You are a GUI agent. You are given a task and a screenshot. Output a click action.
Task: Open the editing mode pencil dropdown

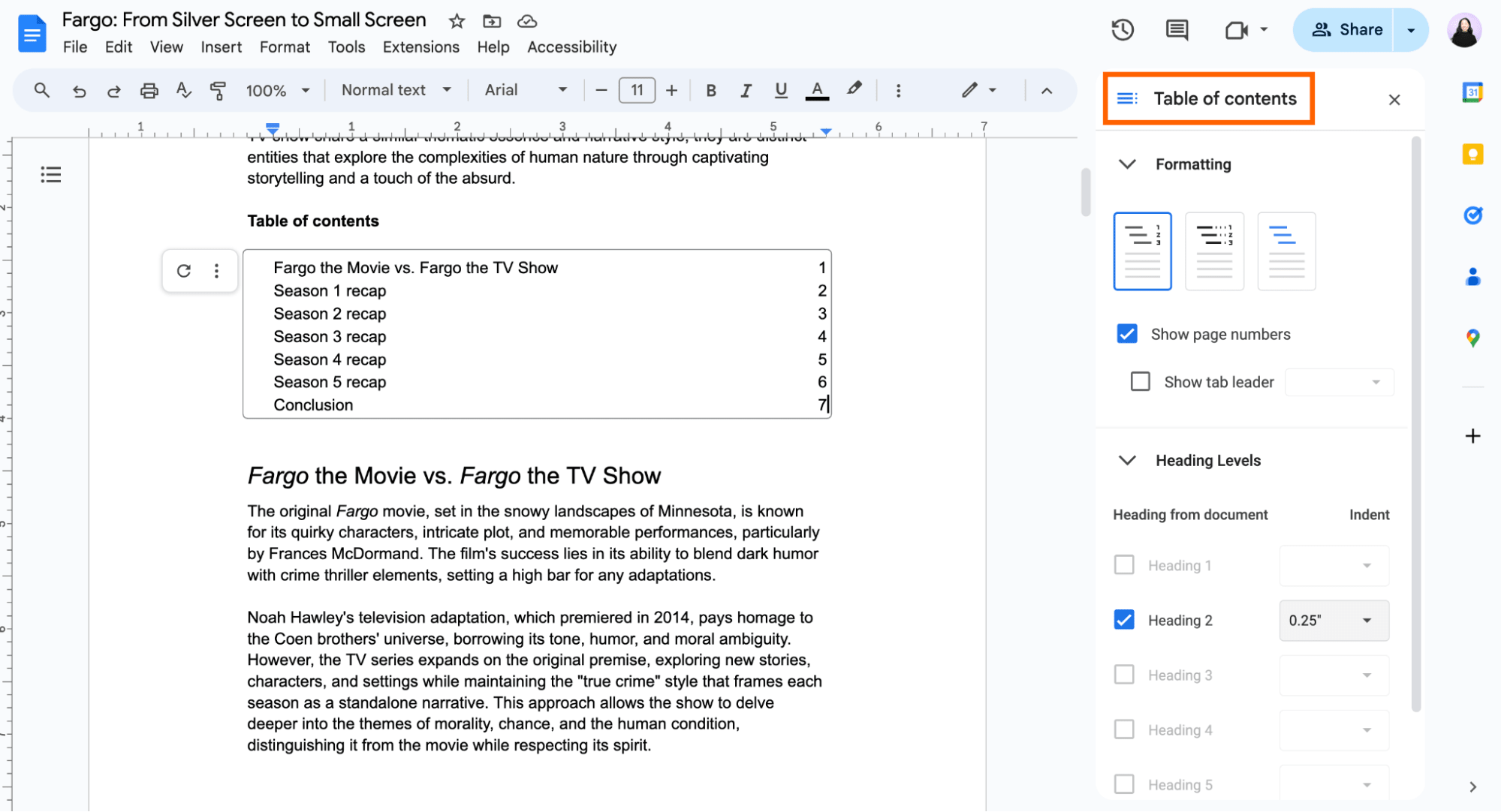pos(979,91)
